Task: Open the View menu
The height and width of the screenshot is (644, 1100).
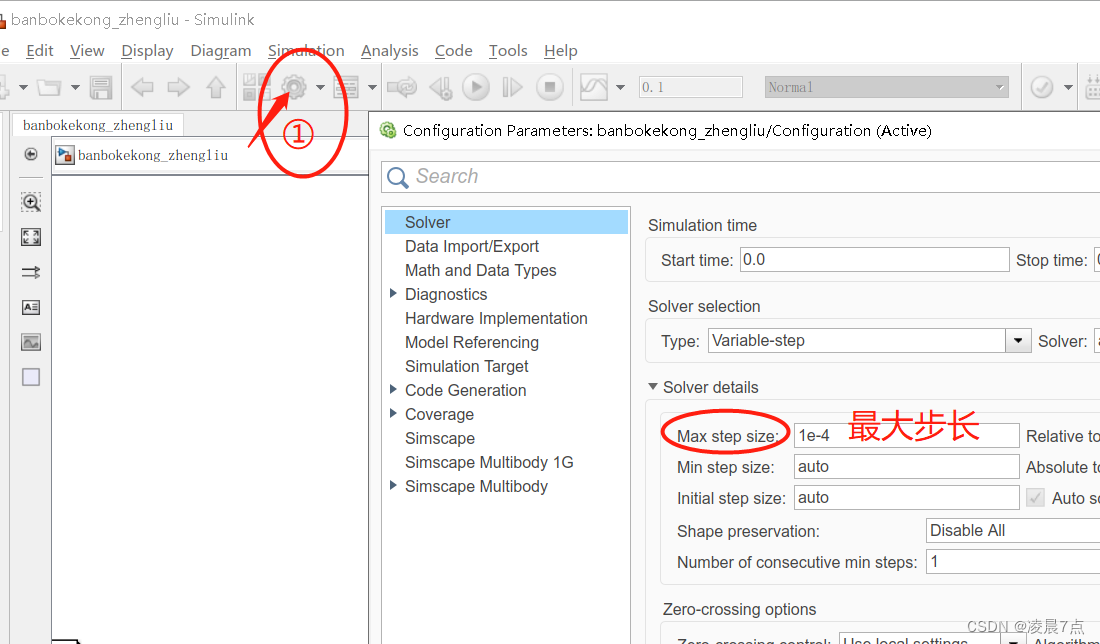Action: (x=87, y=51)
